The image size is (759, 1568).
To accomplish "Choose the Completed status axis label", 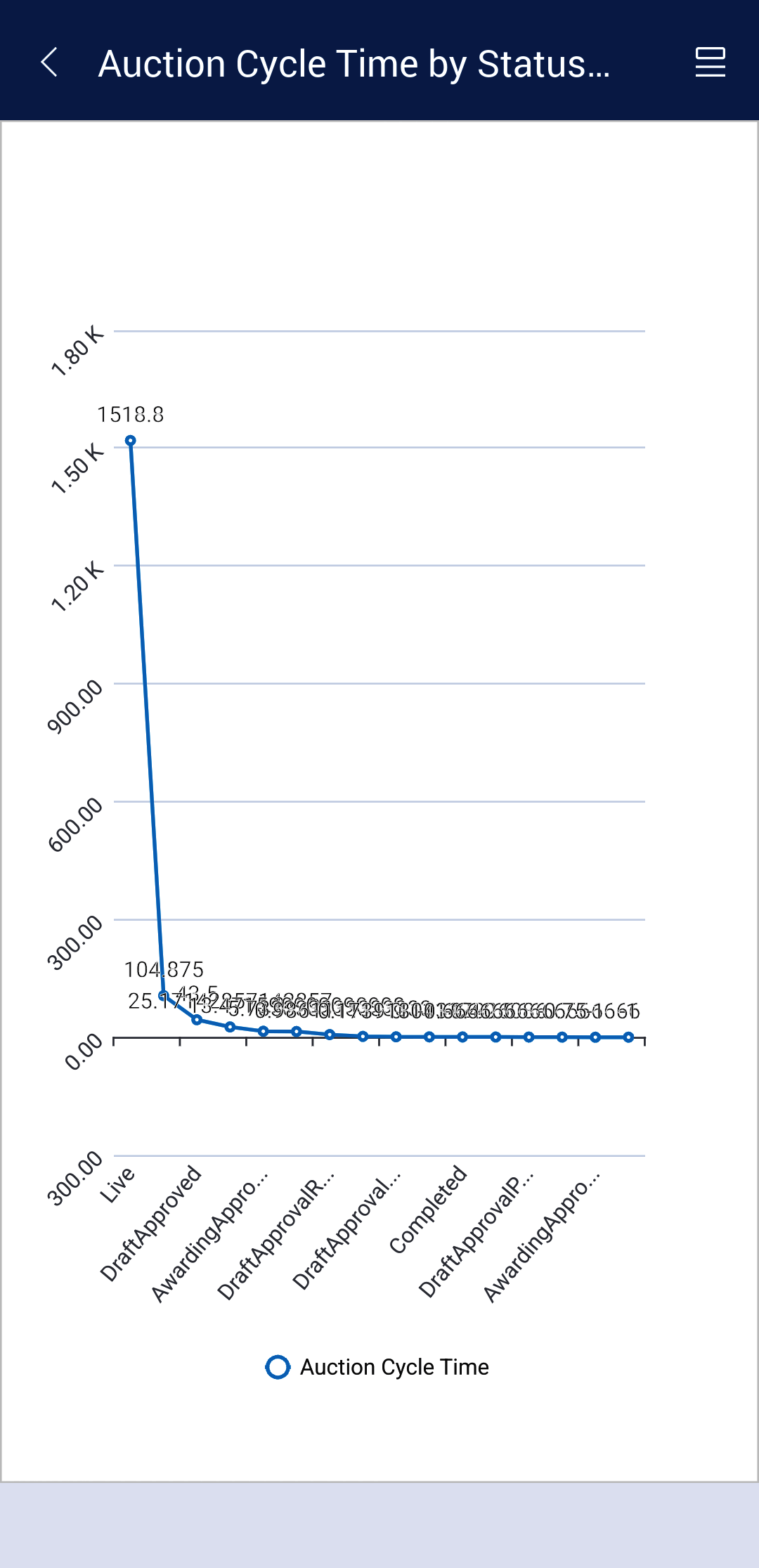I will pyautogui.click(x=428, y=1209).
